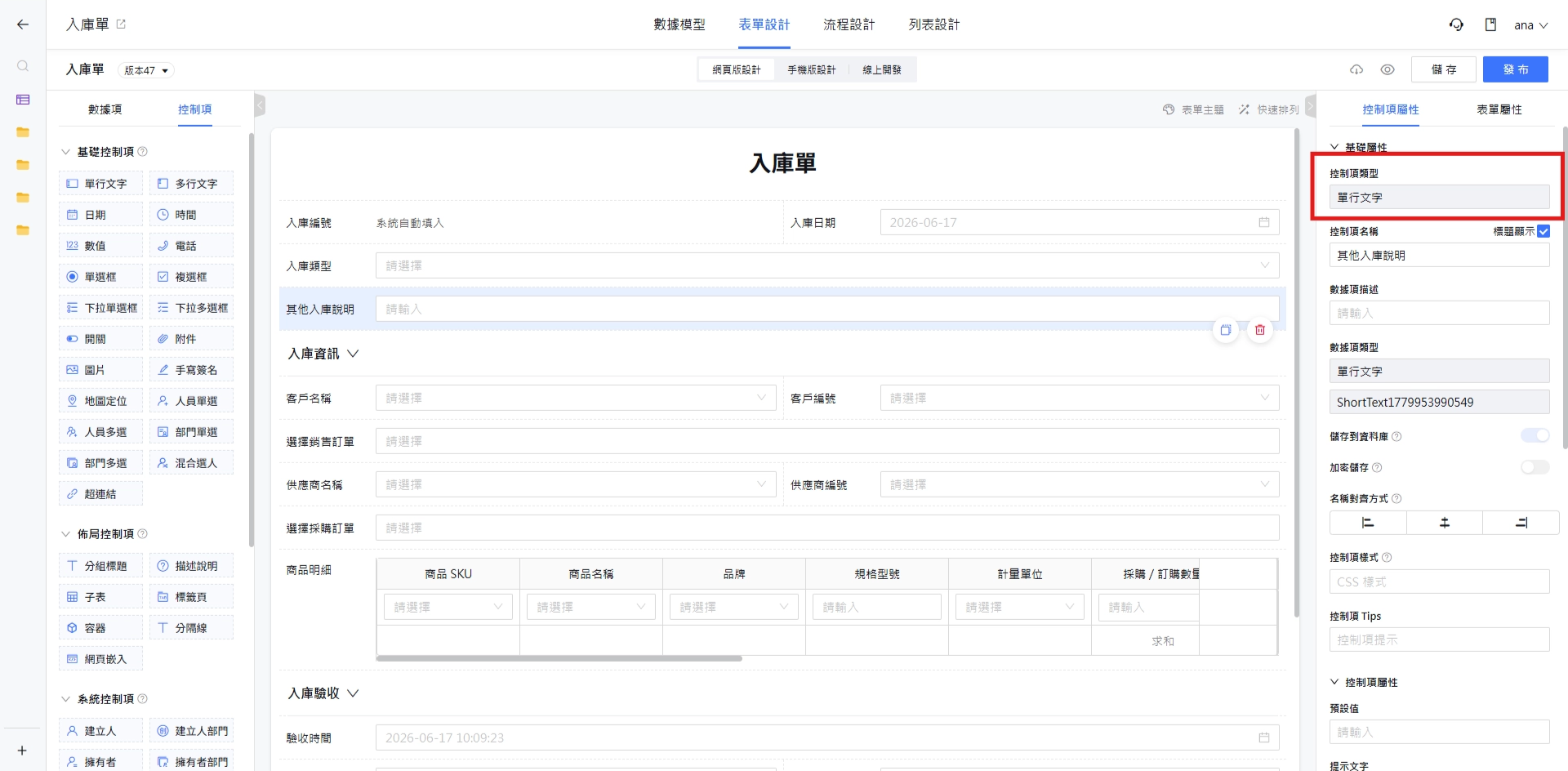The height and width of the screenshot is (771, 1568).
Task: Open 表單屬性 tab
Action: click(1499, 109)
